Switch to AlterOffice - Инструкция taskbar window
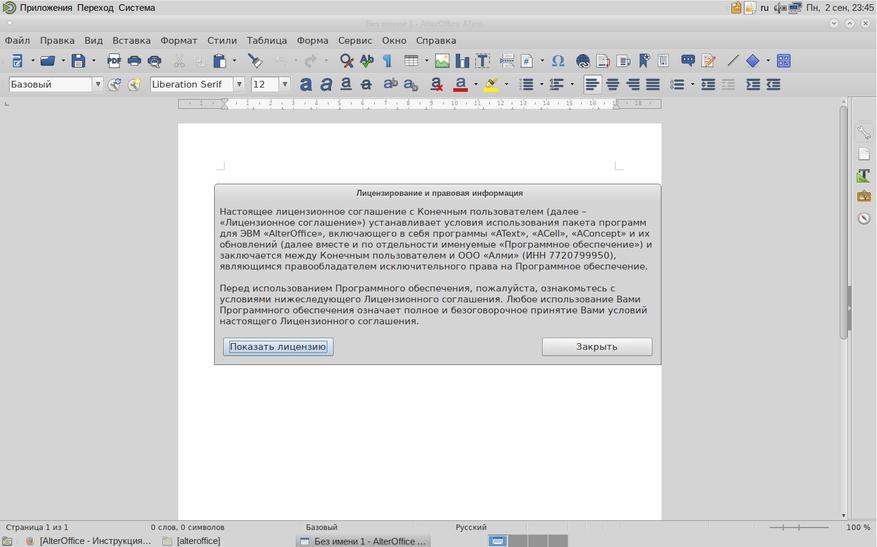The width and height of the screenshot is (877, 547). [x=88, y=541]
